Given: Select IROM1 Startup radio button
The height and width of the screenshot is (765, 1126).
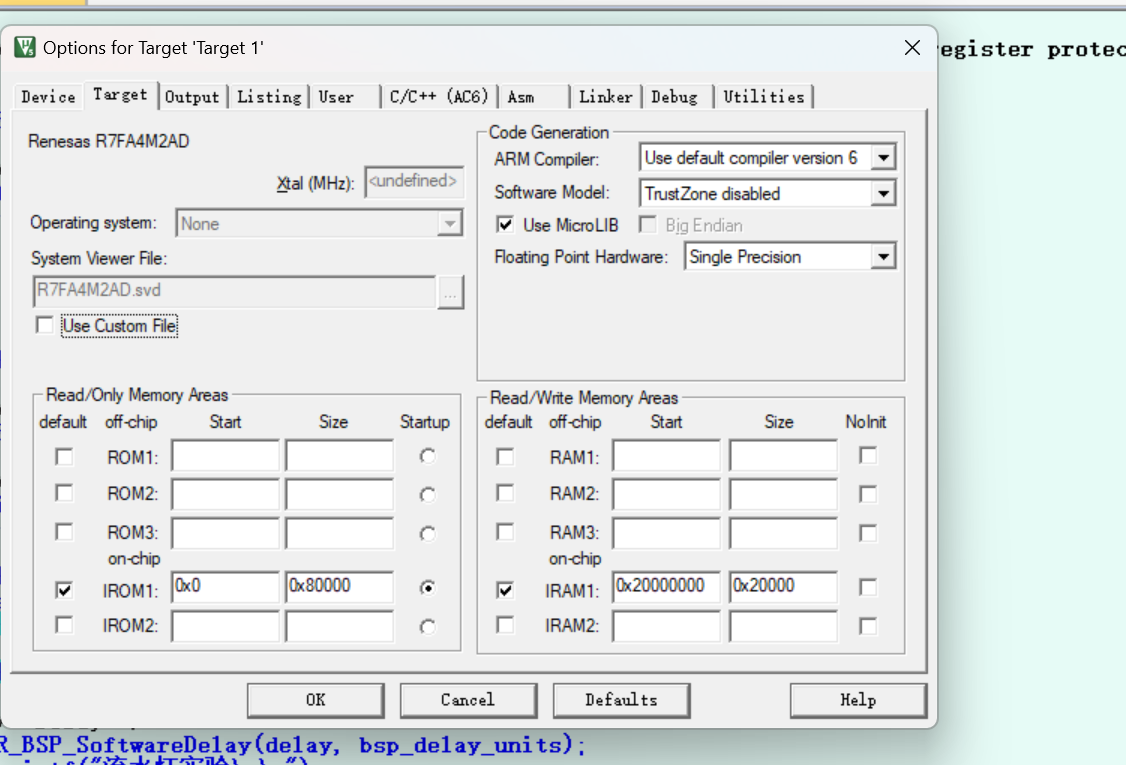Looking at the screenshot, I should pyautogui.click(x=427, y=588).
